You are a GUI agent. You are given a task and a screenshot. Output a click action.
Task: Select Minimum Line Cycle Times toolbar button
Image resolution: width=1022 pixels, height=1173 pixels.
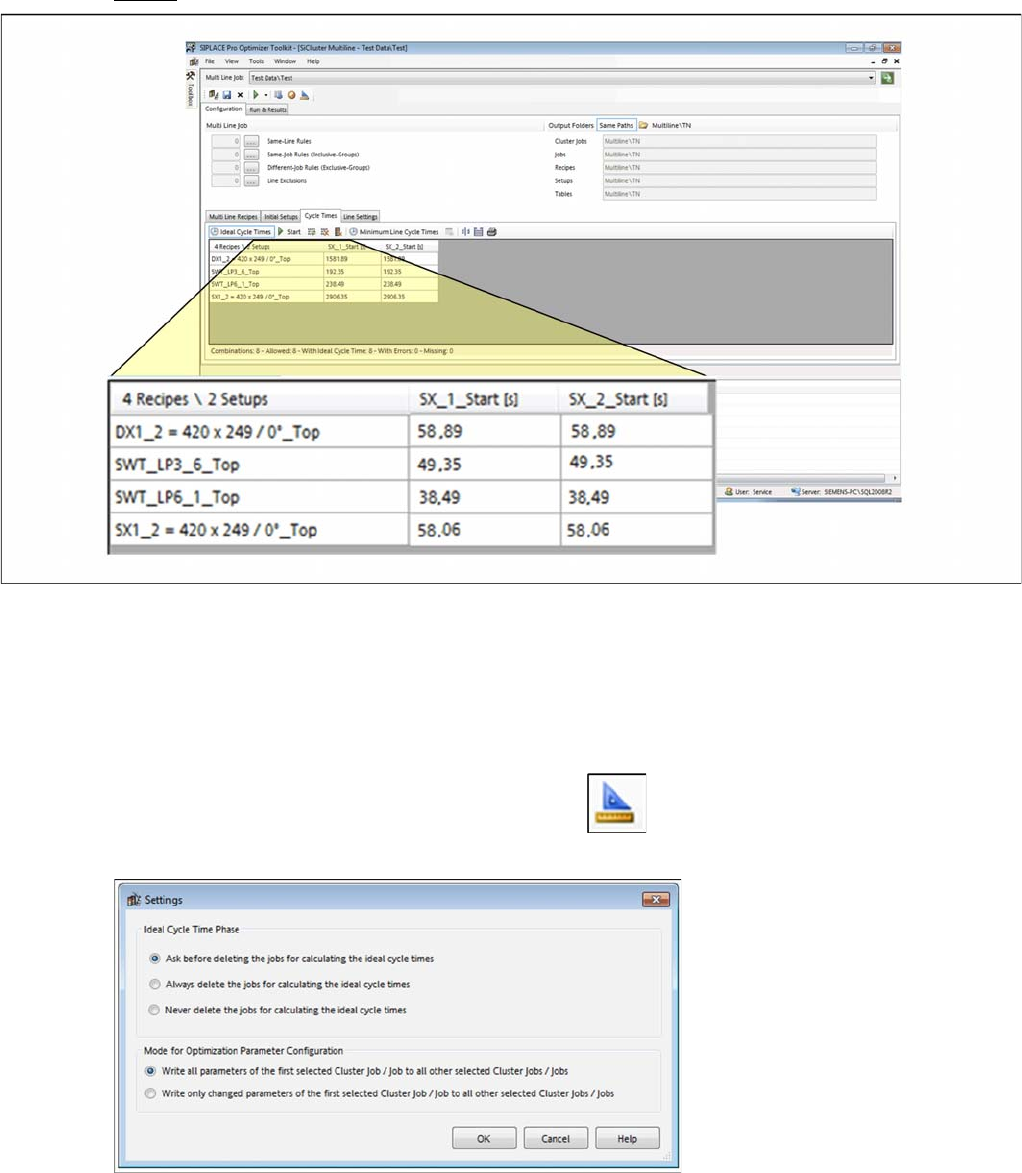click(x=394, y=232)
